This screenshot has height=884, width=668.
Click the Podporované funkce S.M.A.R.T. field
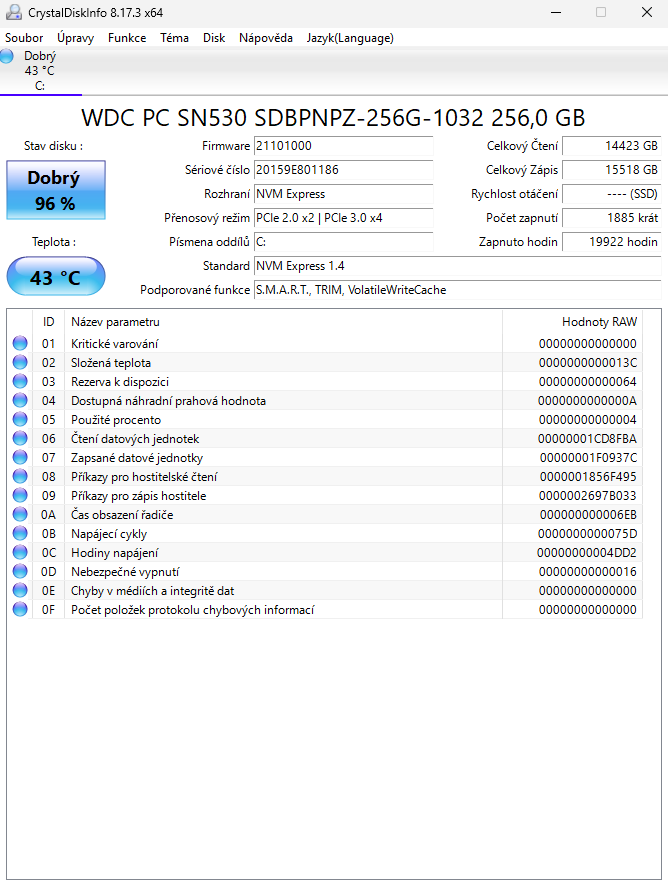457,290
